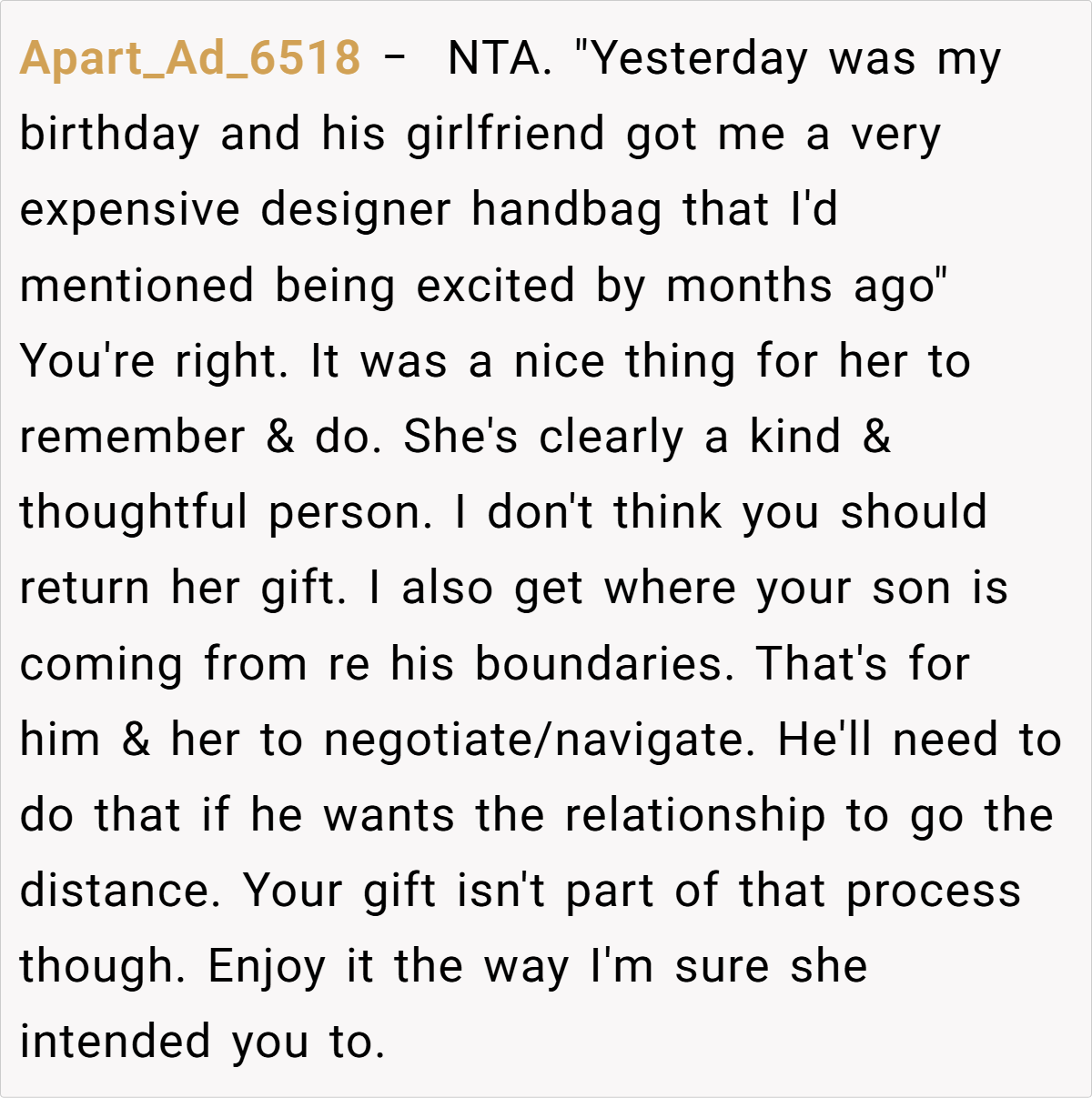1092x1098 pixels.
Task: Click the final words "intended you to."
Action: click(x=203, y=1041)
